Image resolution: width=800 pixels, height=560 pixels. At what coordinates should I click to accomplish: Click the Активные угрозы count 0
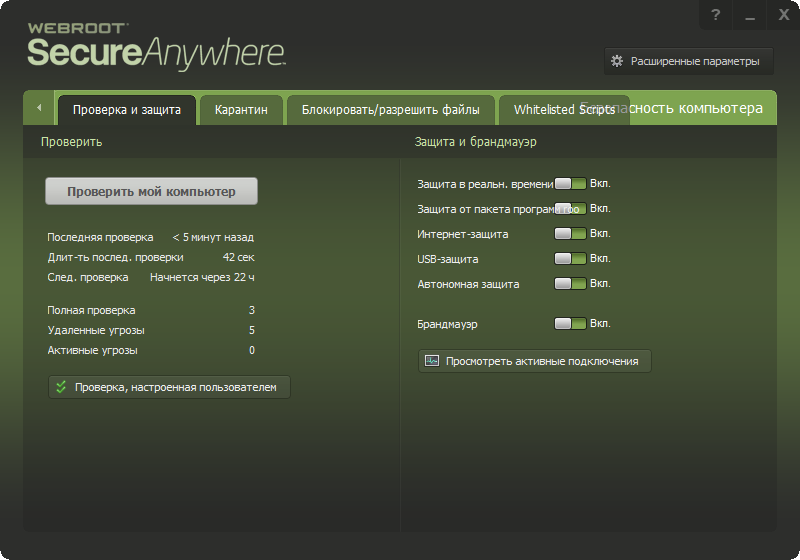coord(252,350)
